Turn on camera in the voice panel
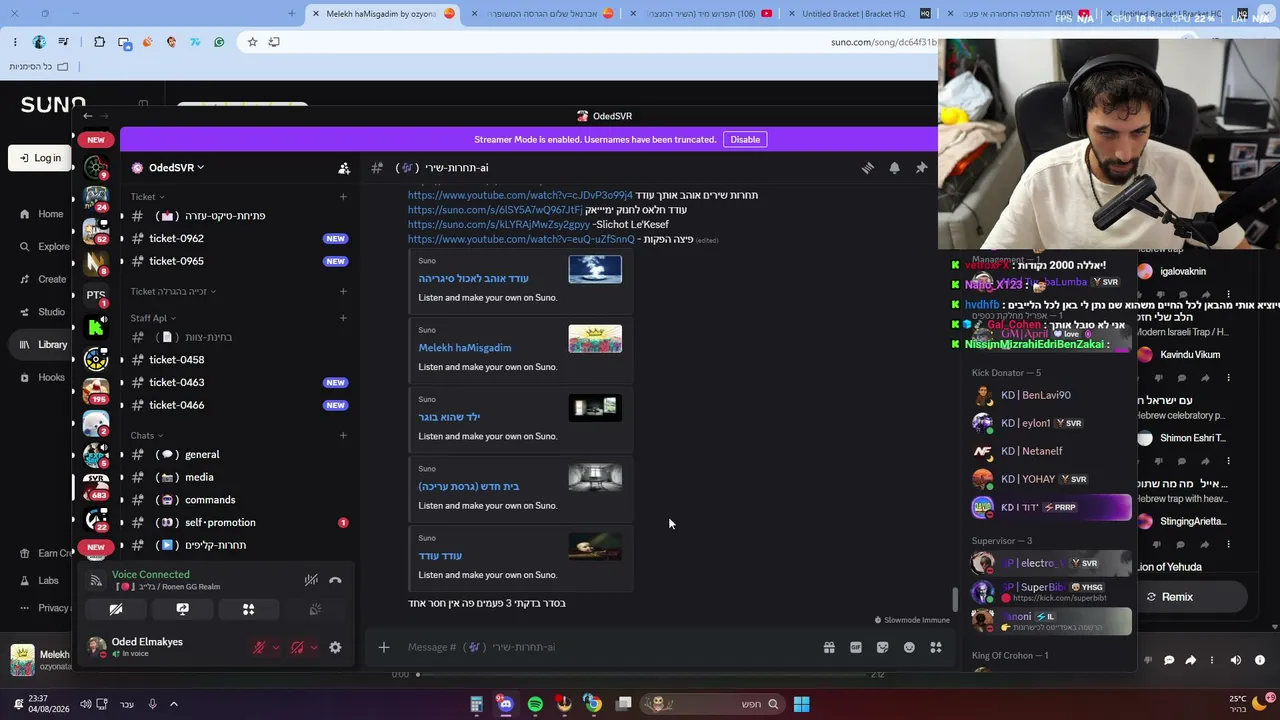This screenshot has height=720, width=1280. [x=116, y=609]
